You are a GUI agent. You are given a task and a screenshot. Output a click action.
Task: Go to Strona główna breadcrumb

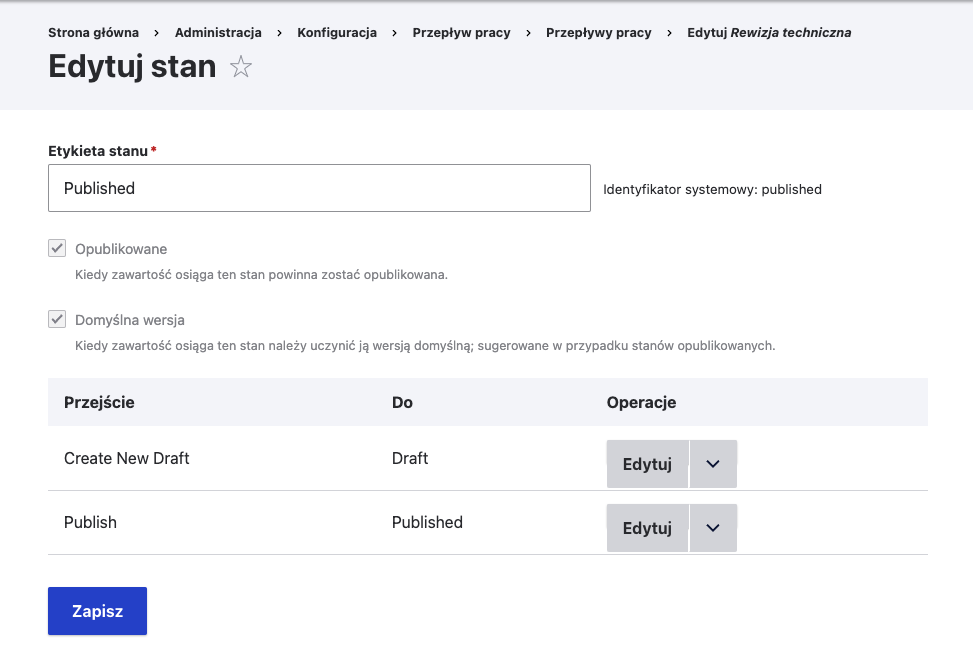[93, 33]
